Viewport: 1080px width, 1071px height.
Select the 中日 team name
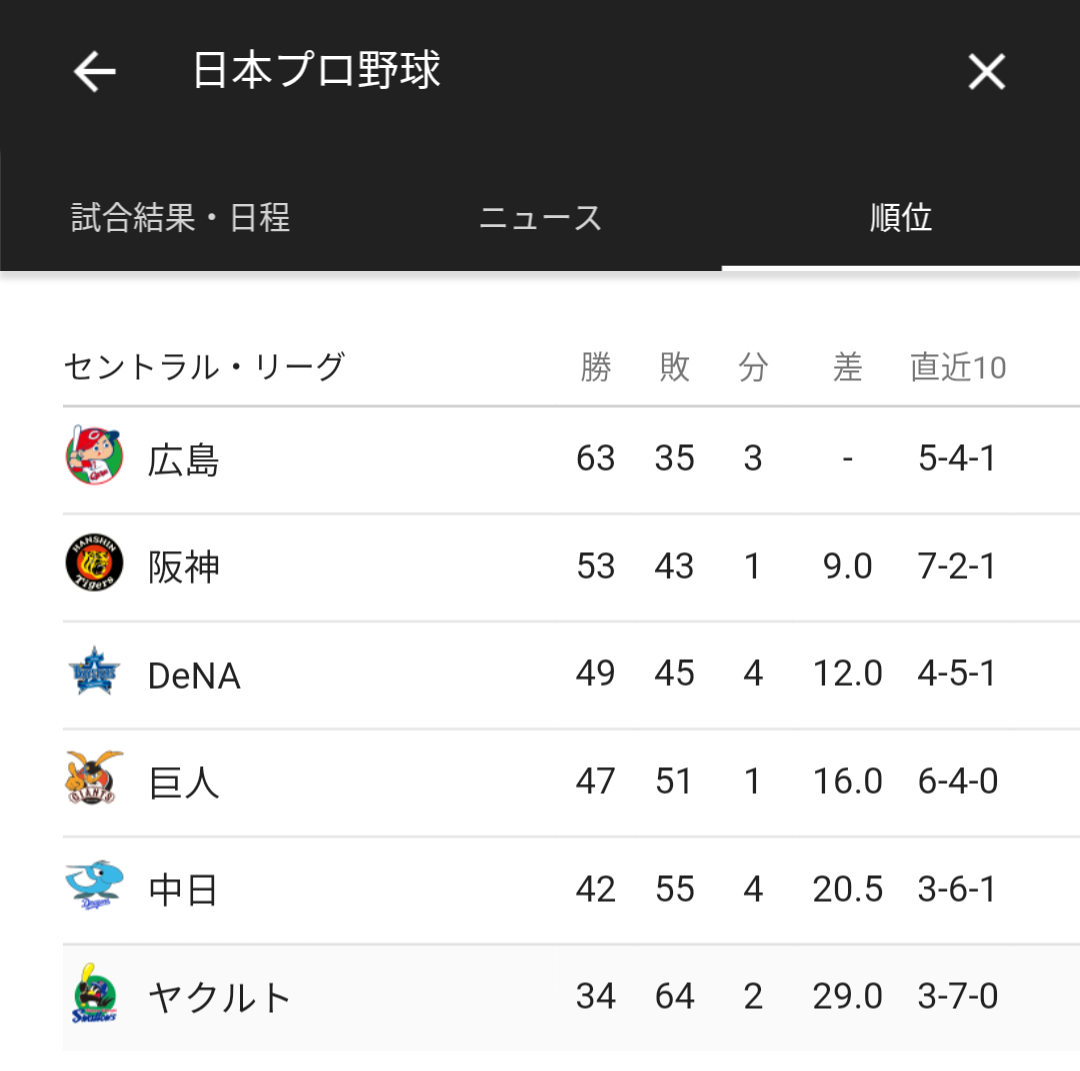(183, 890)
